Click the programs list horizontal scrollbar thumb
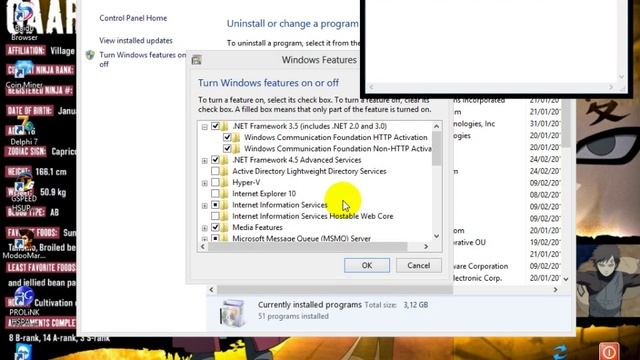This screenshot has width=640, height=360. click(x=335, y=289)
